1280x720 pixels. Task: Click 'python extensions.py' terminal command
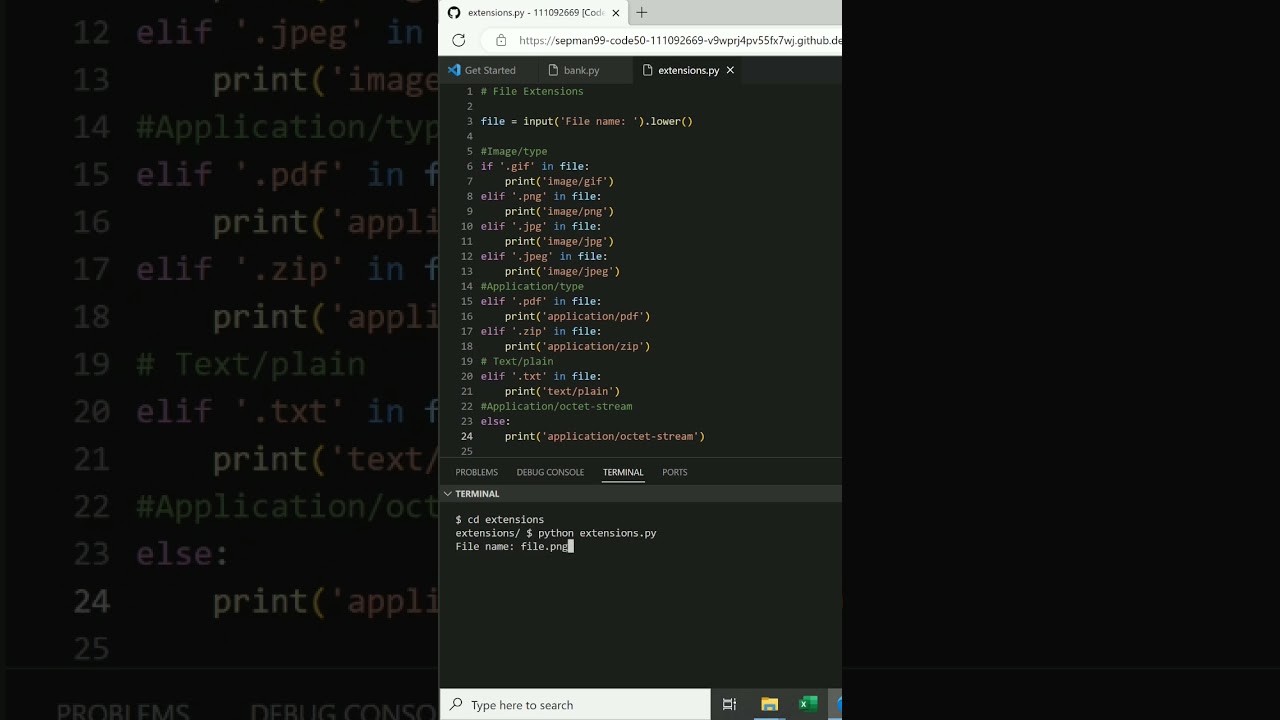point(597,533)
